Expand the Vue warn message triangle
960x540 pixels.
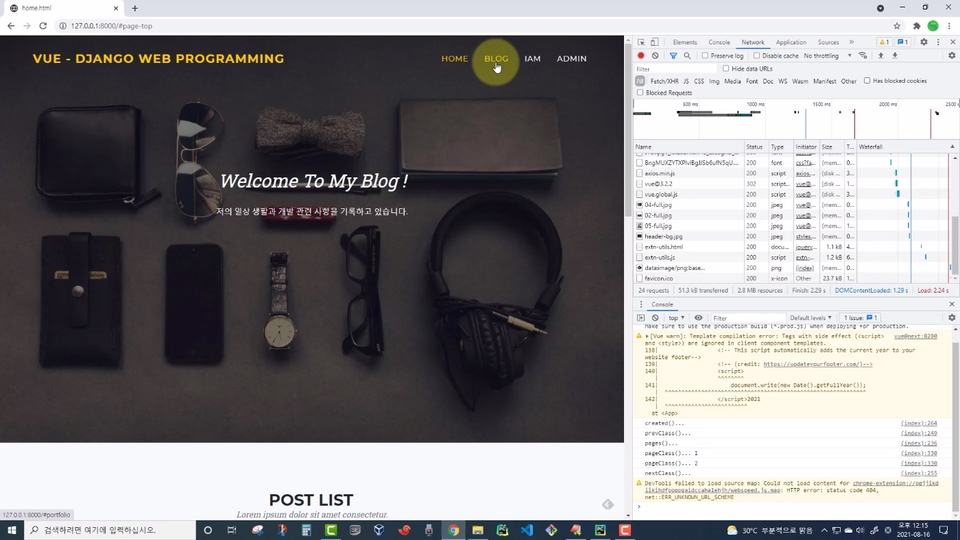(x=647, y=336)
